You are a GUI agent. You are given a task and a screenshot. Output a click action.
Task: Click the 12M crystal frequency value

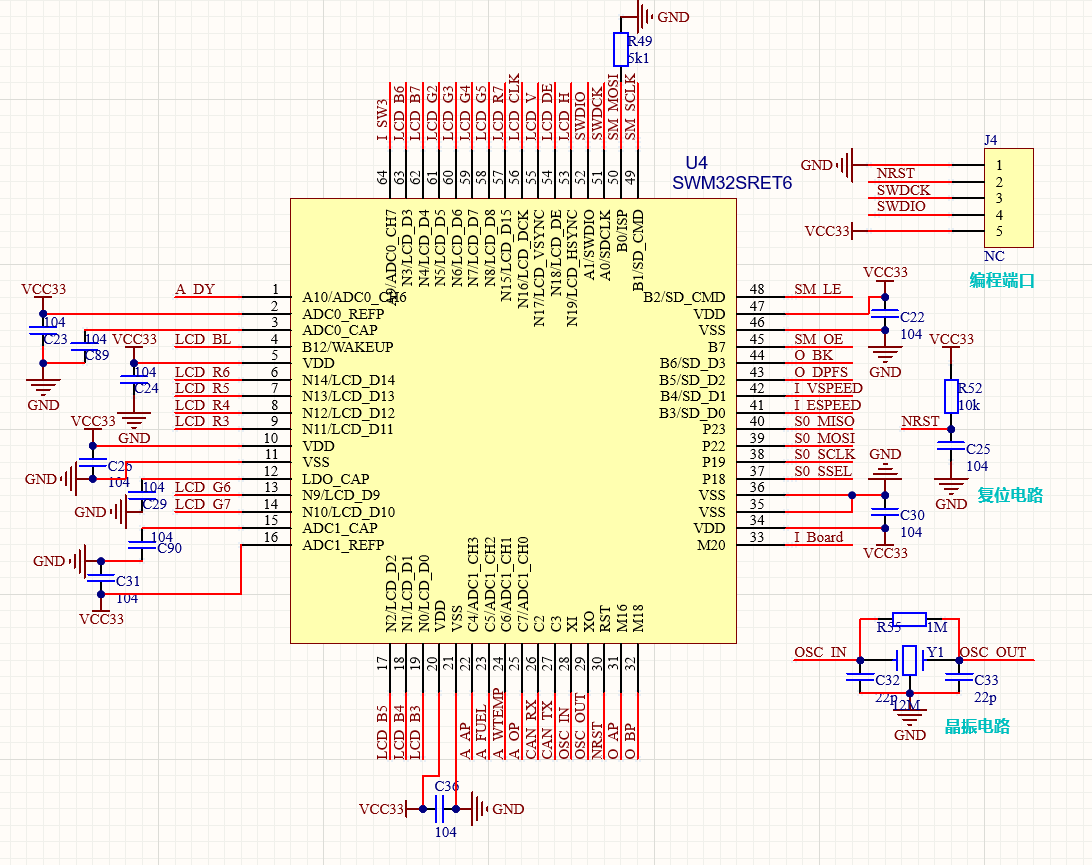click(907, 705)
